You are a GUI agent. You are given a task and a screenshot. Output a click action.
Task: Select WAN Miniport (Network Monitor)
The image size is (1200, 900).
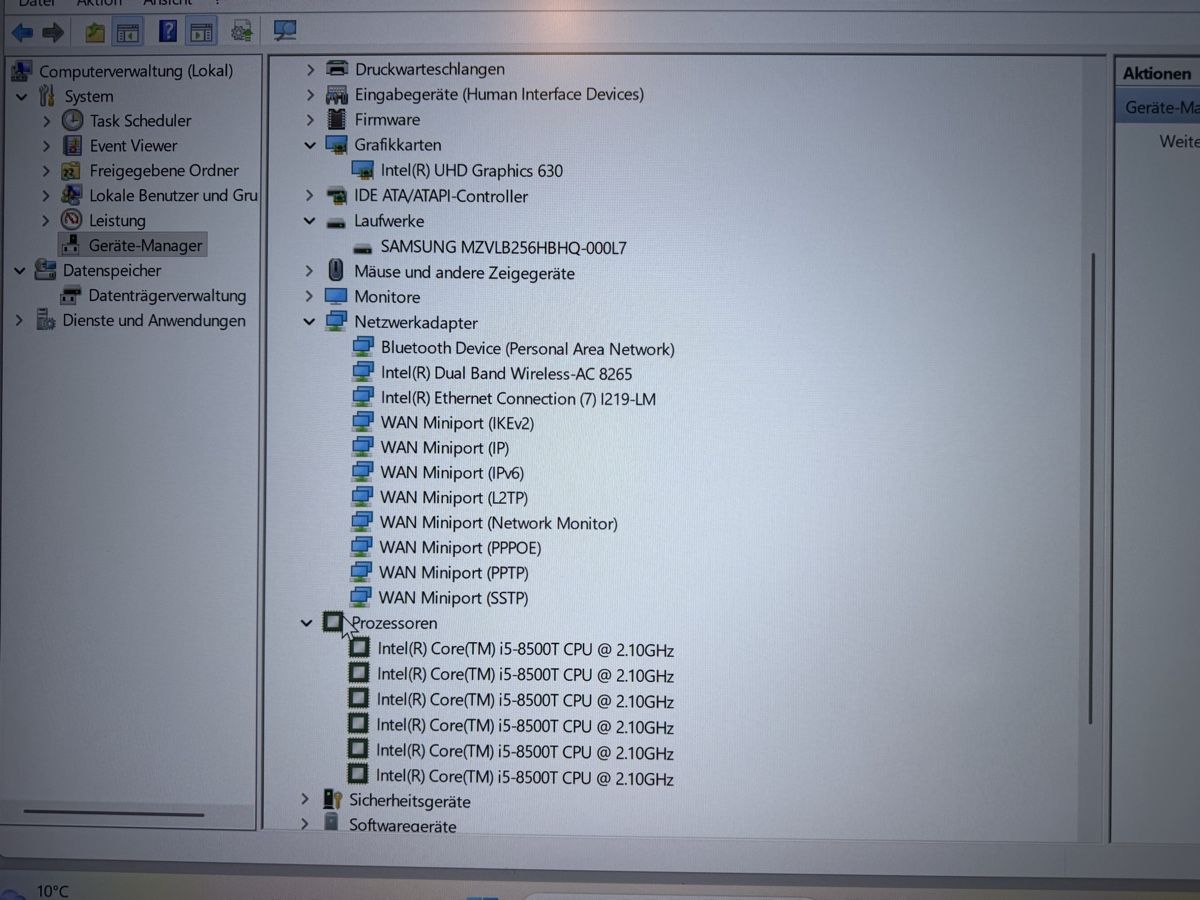click(498, 523)
